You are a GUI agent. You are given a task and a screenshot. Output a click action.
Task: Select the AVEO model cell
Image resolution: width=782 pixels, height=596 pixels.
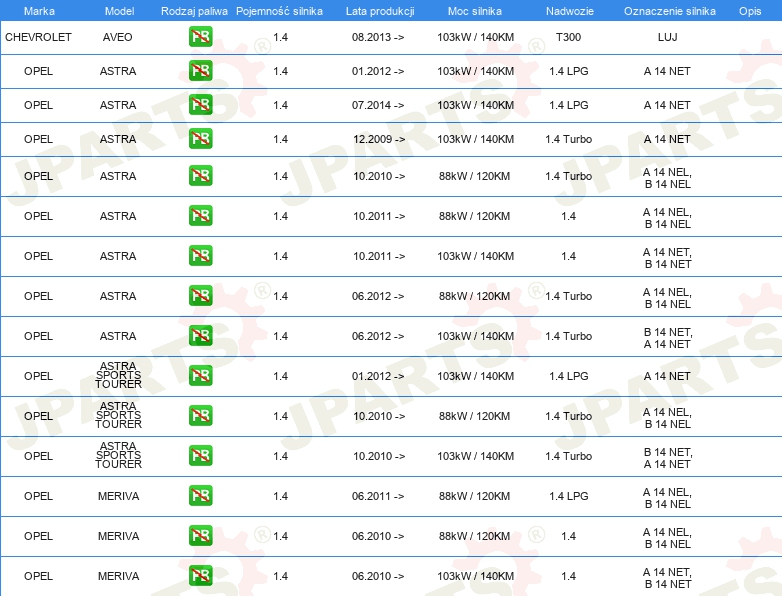tap(118, 37)
